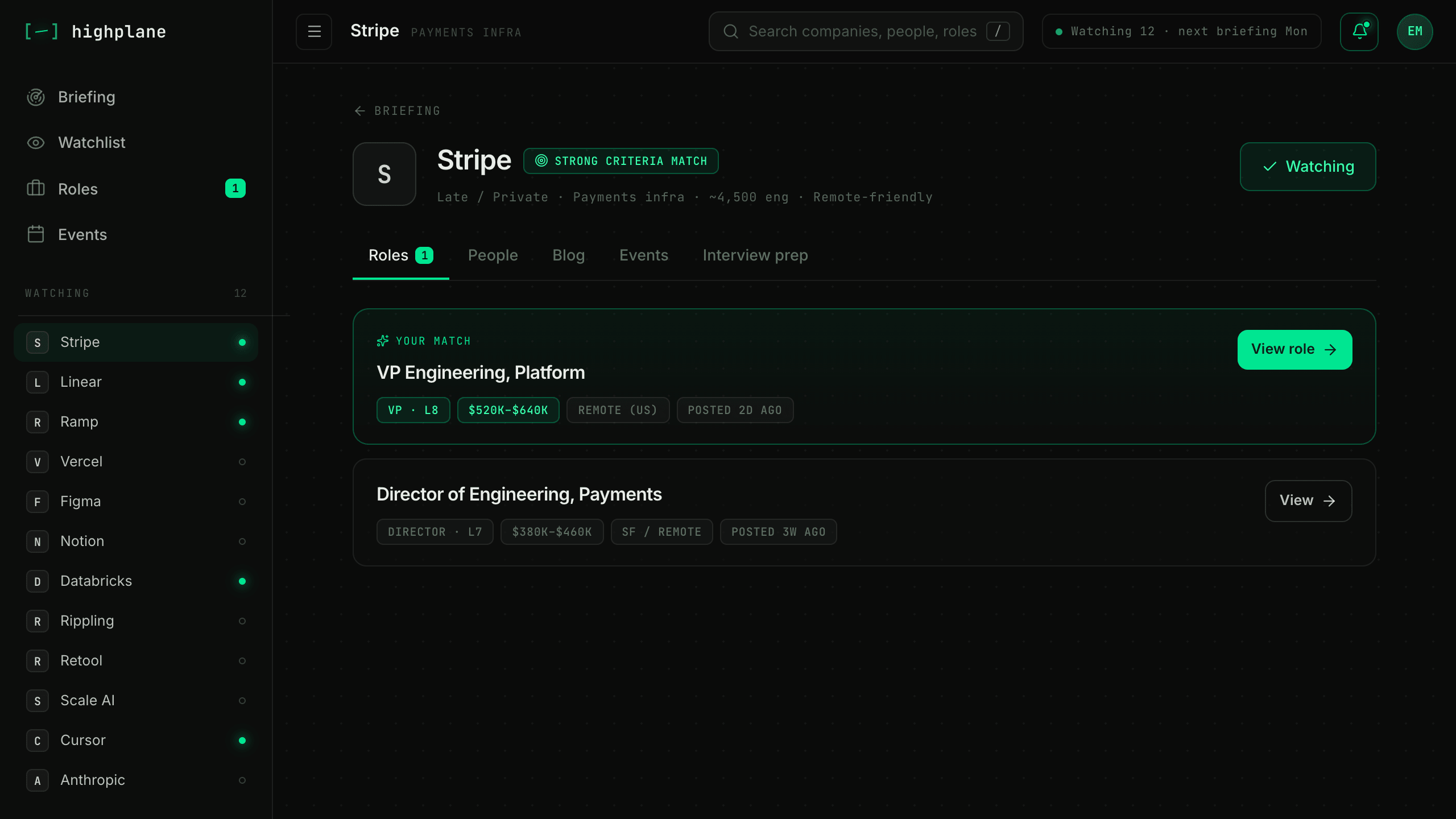Click View role for VP Engineering

point(1294,350)
